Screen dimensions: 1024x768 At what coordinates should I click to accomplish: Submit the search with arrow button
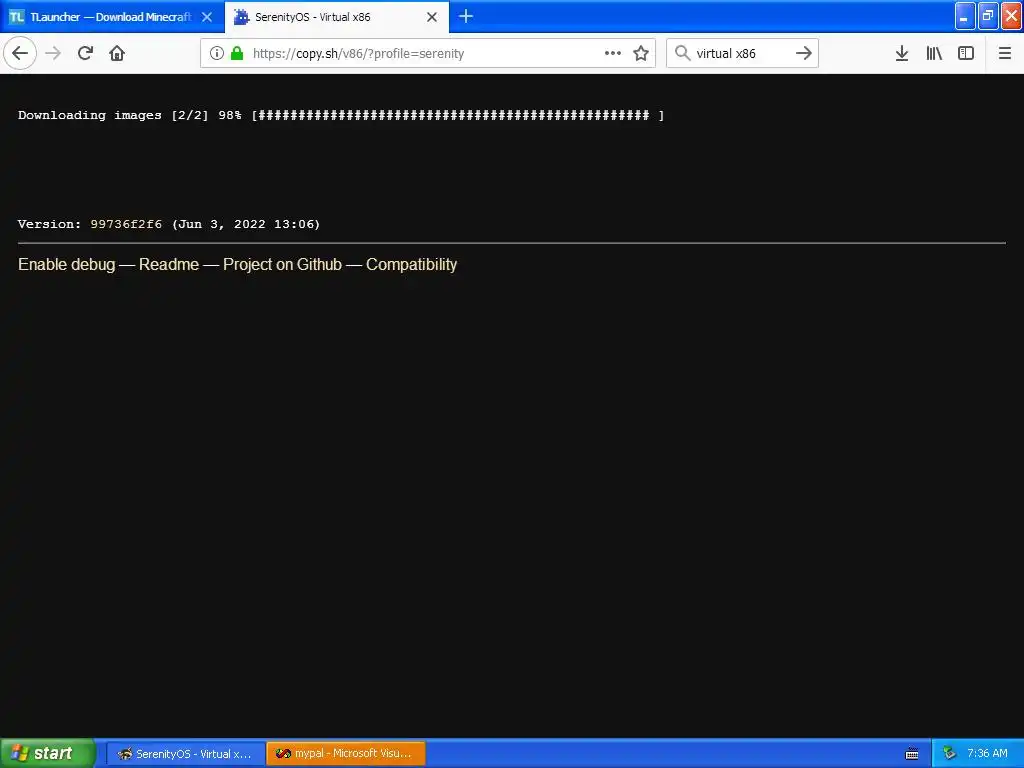pyautogui.click(x=804, y=53)
